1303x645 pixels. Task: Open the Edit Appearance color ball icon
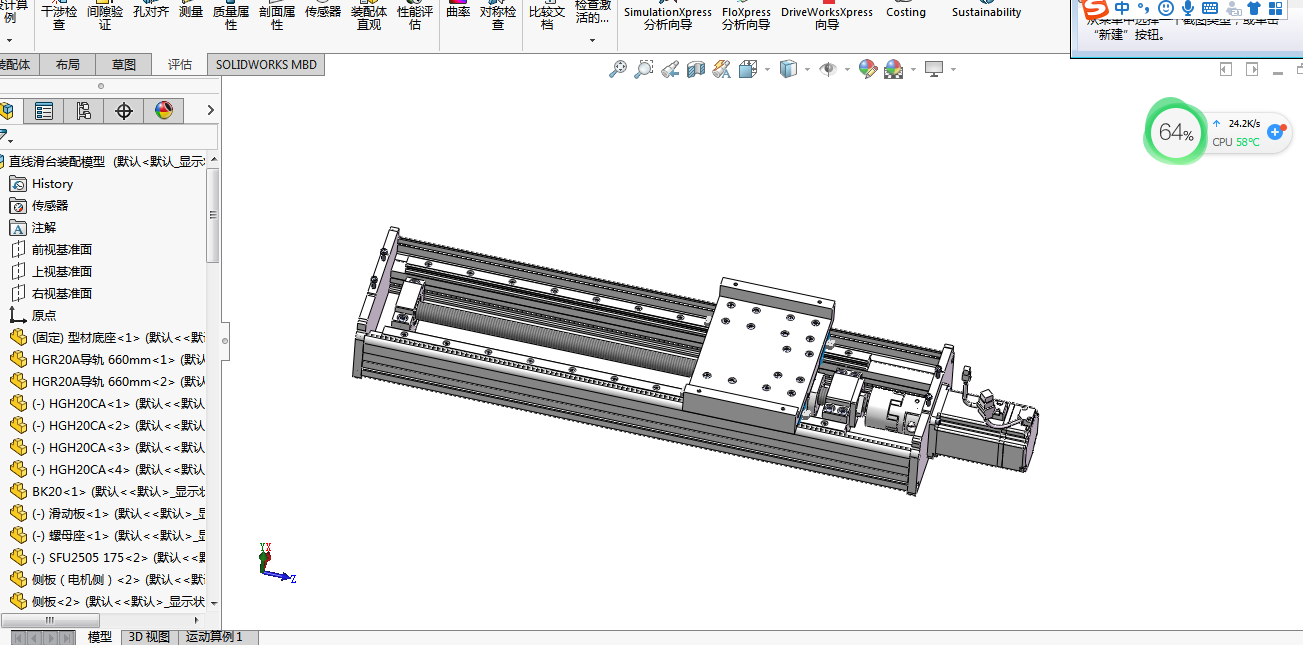click(x=867, y=69)
